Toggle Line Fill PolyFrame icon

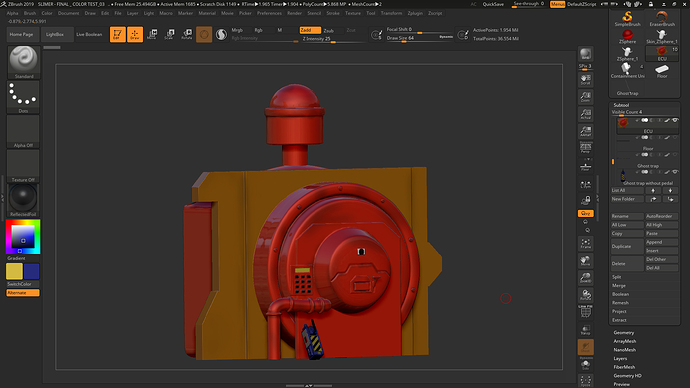(x=585, y=311)
